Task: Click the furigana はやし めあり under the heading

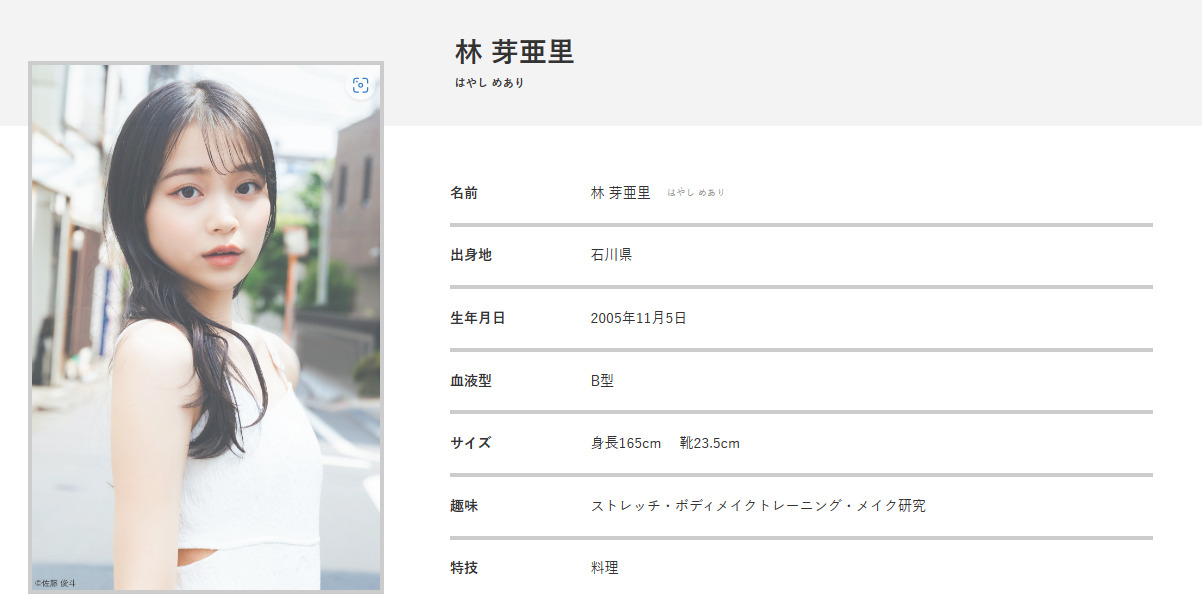Action: coord(489,83)
